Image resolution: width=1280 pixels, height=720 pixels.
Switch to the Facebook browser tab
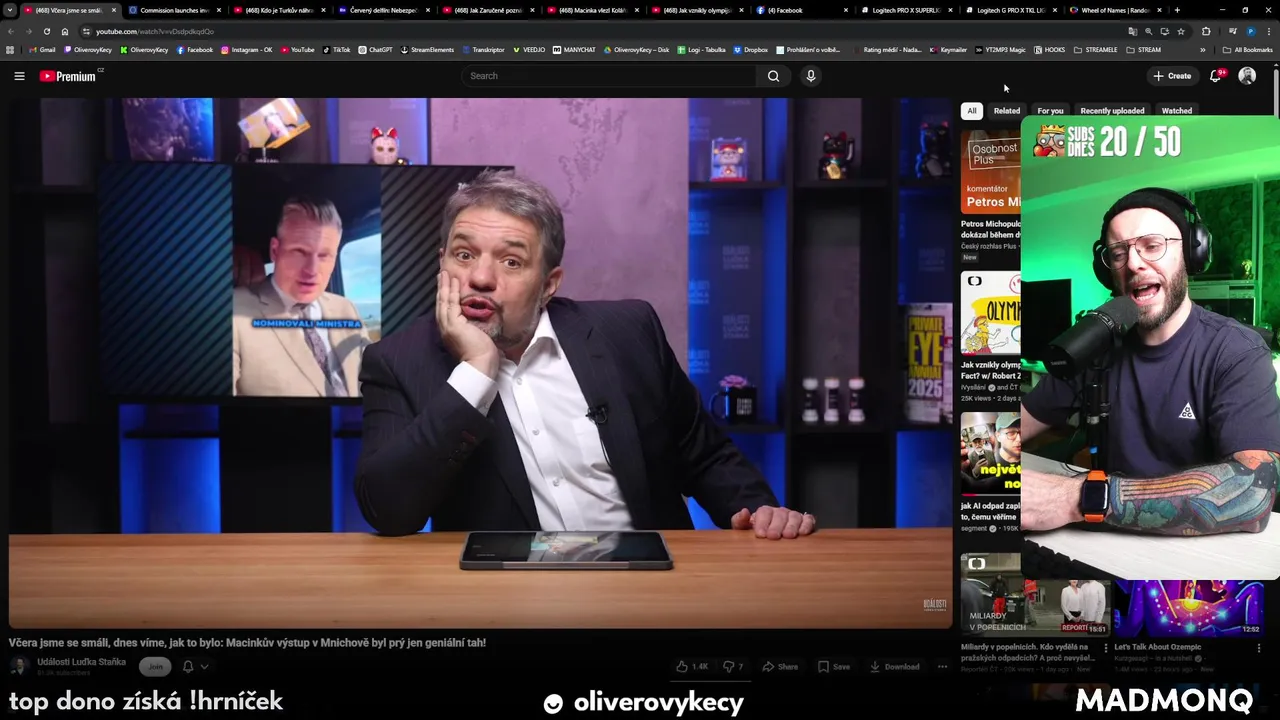[800, 10]
